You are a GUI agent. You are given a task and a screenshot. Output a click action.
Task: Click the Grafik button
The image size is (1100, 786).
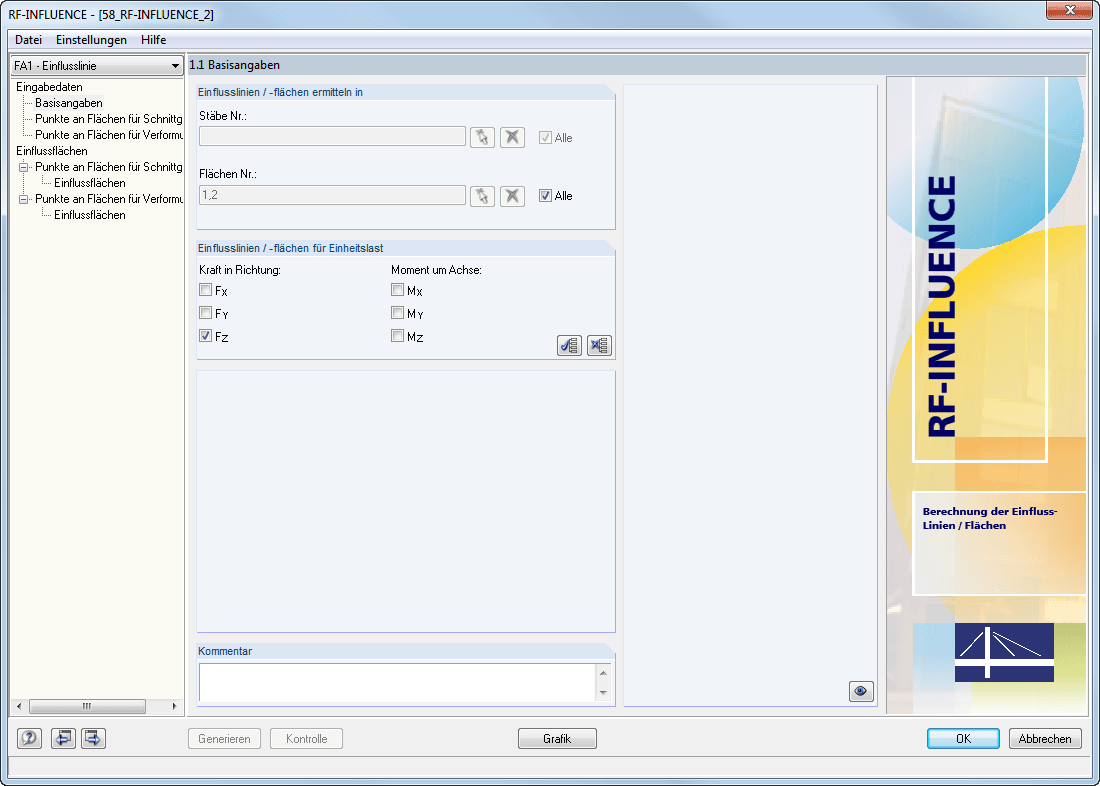click(x=557, y=739)
